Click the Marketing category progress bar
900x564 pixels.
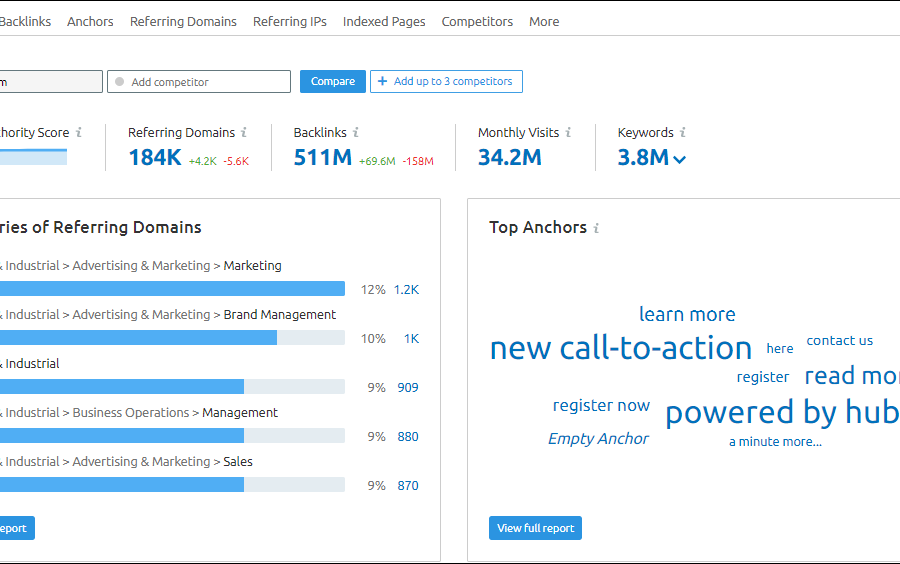click(170, 289)
